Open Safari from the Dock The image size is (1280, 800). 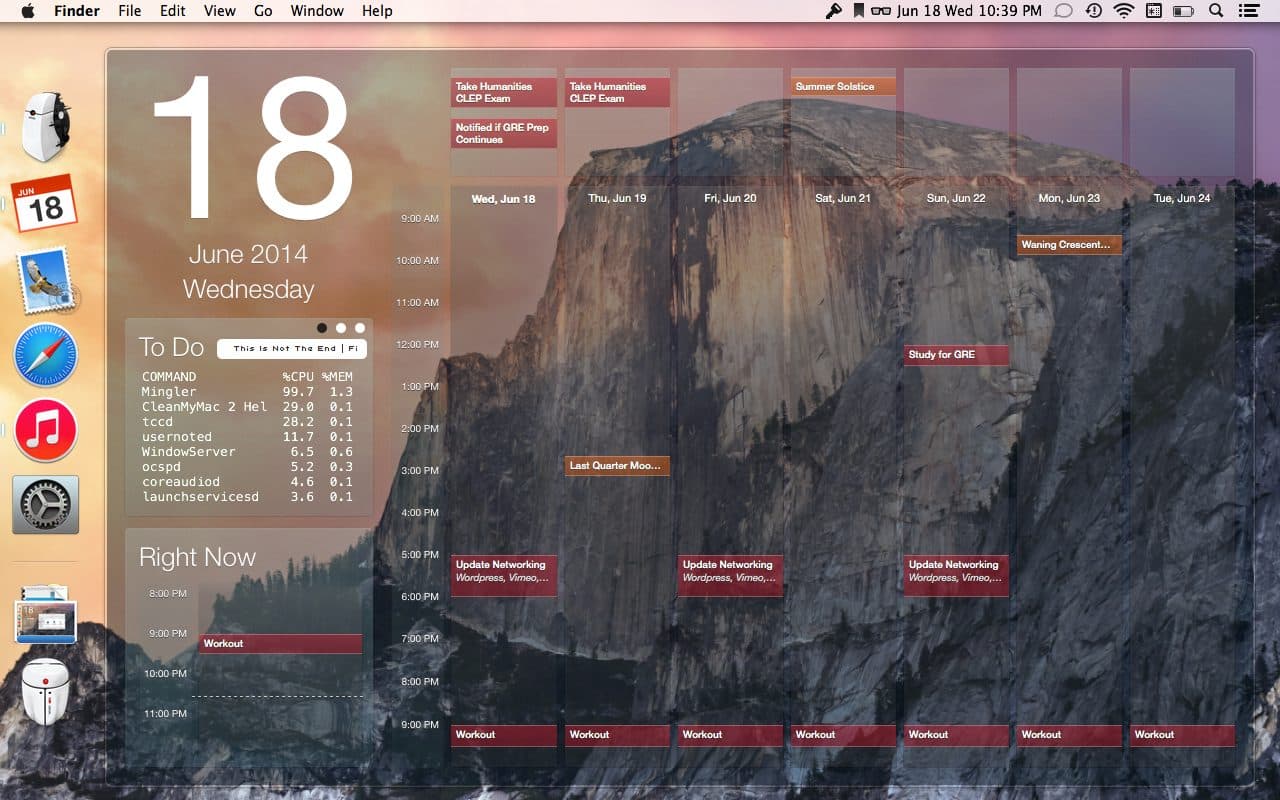pos(45,355)
